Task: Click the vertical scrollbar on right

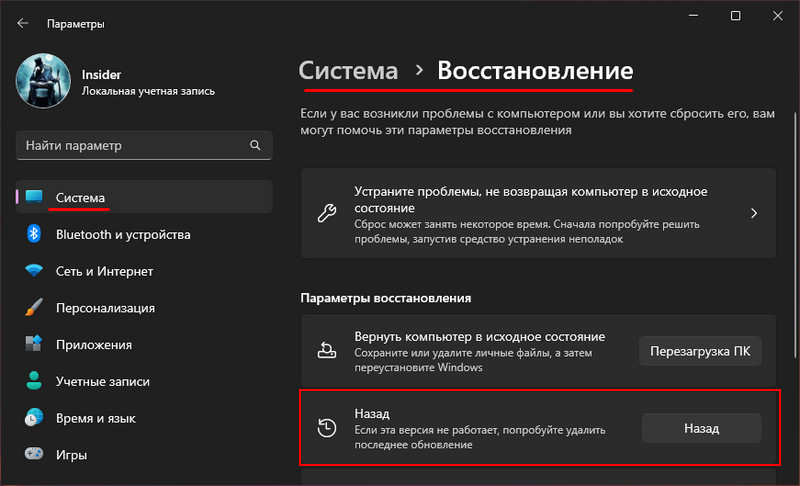Action: tap(795, 235)
